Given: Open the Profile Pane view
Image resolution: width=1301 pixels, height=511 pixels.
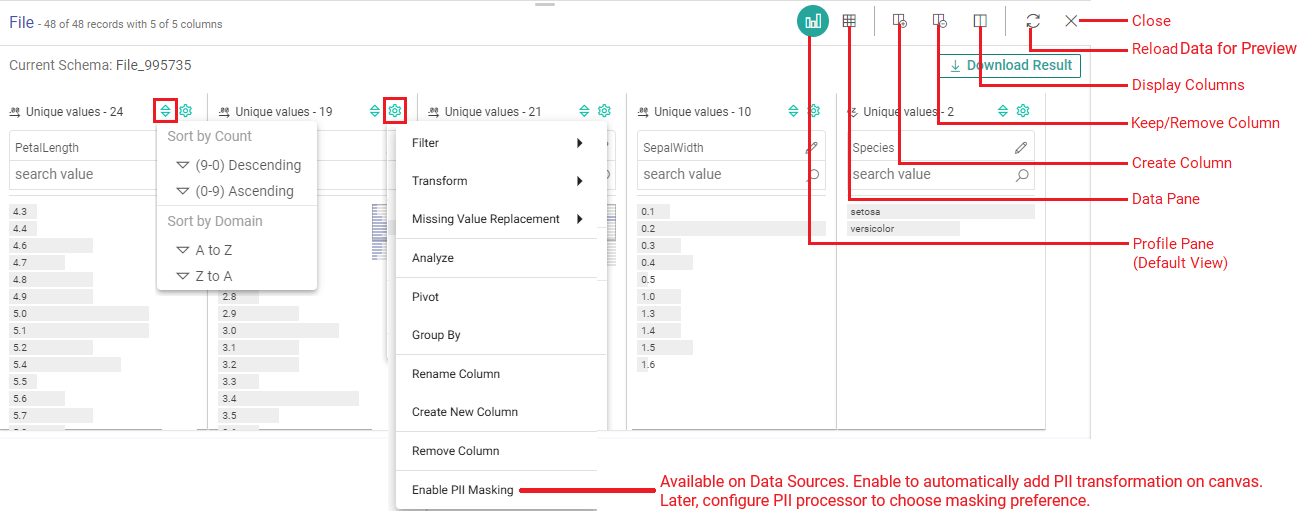Looking at the screenshot, I should (813, 21).
